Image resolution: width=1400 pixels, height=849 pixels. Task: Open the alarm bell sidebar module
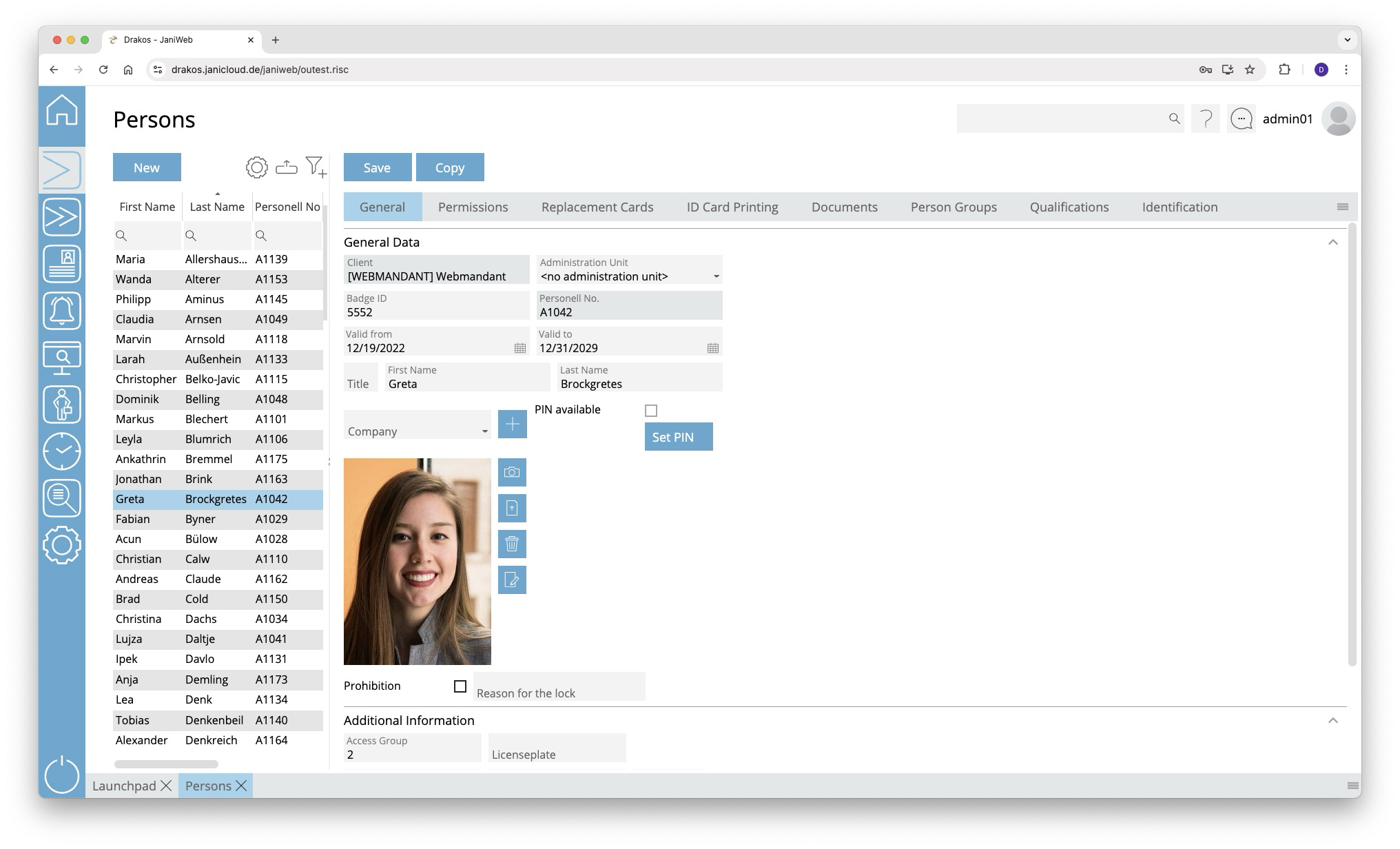click(62, 311)
